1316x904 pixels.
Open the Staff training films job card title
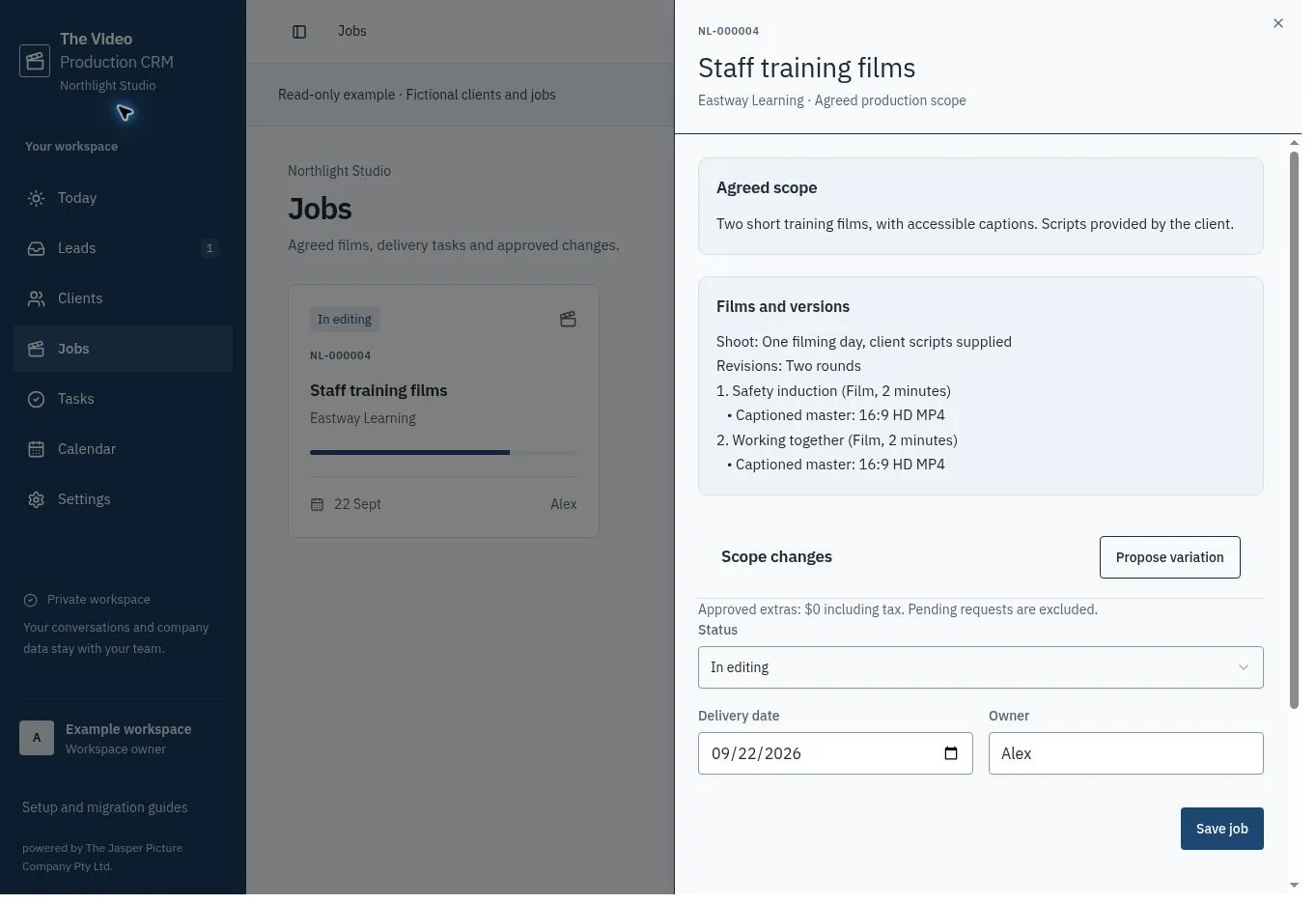[x=378, y=390]
